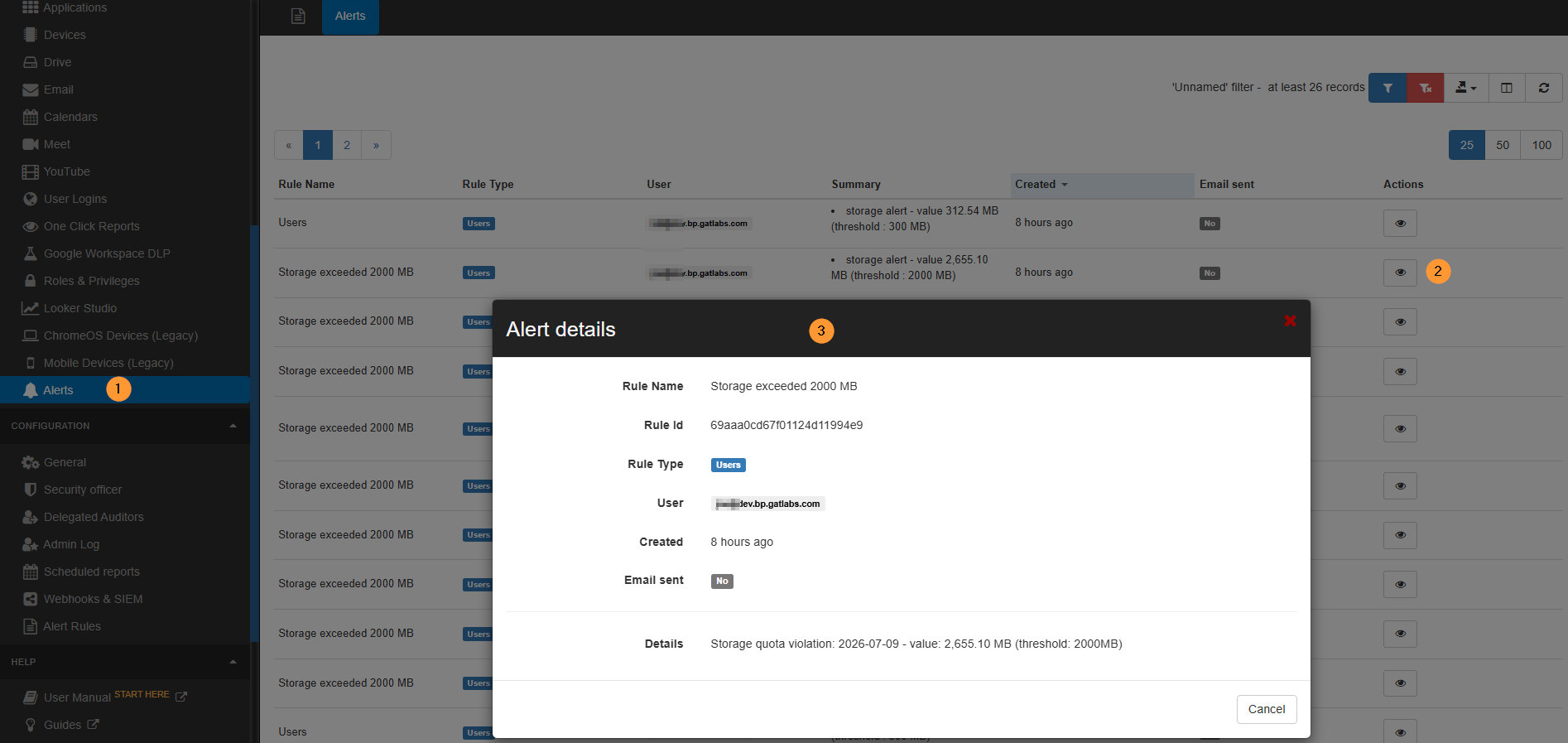The height and width of the screenshot is (743, 1568).
Task: Open Drive in the sidebar
Action: pyautogui.click(x=57, y=62)
